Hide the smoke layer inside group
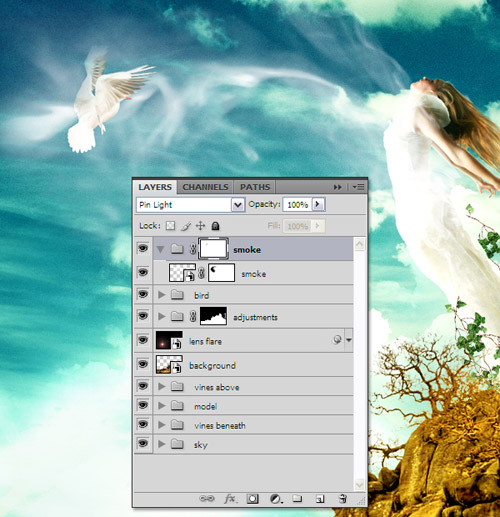The image size is (500, 517). pos(143,272)
